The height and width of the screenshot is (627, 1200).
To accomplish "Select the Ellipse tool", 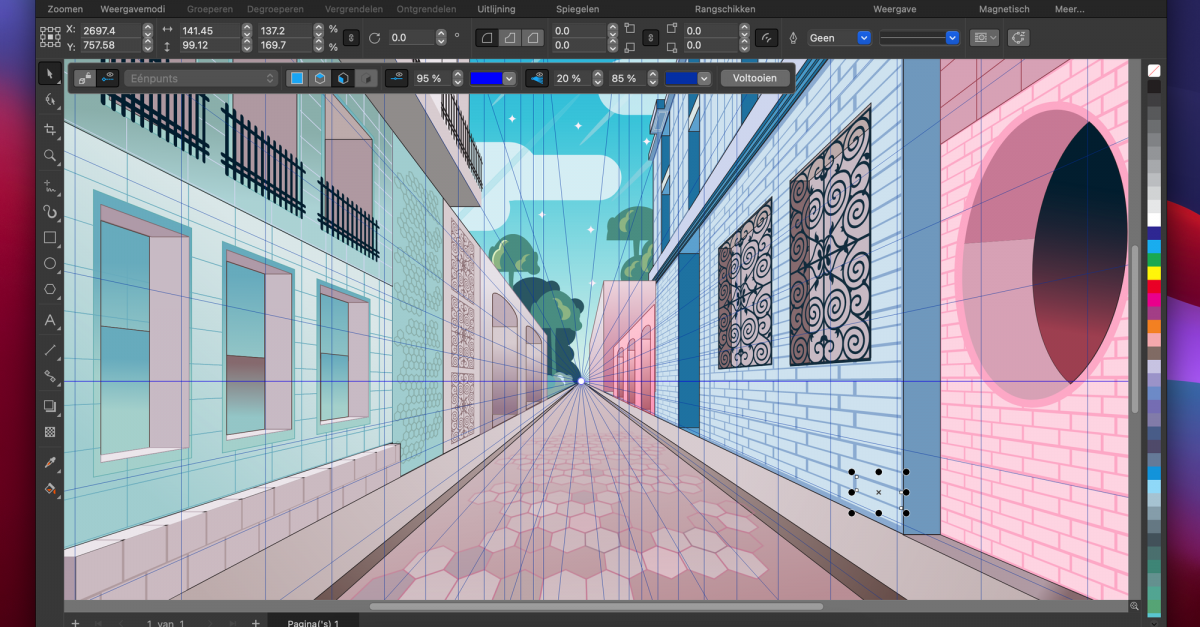I will coord(50,264).
